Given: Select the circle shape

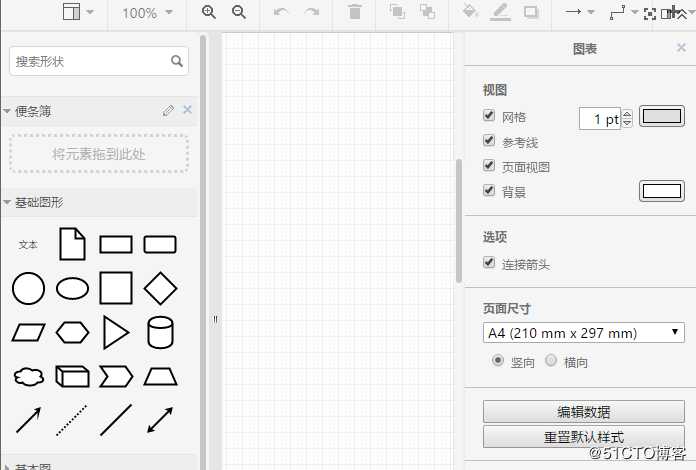Looking at the screenshot, I should [x=28, y=288].
